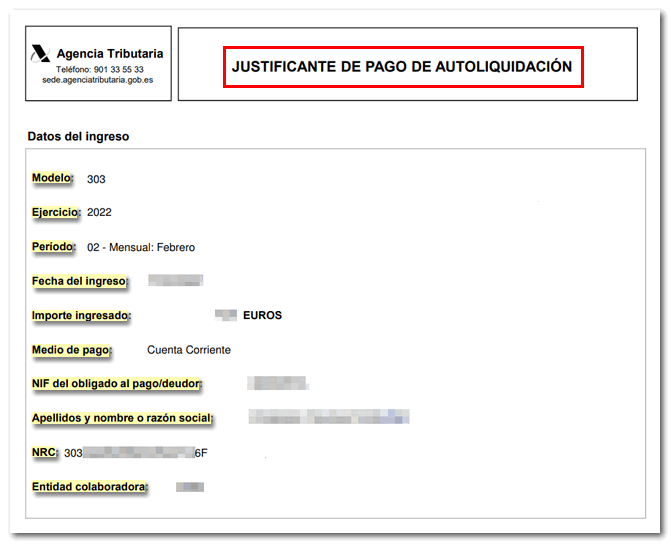Viewport: 671px width, 544px height.
Task: Click the Fecha del ingreso label
Action: (80, 281)
